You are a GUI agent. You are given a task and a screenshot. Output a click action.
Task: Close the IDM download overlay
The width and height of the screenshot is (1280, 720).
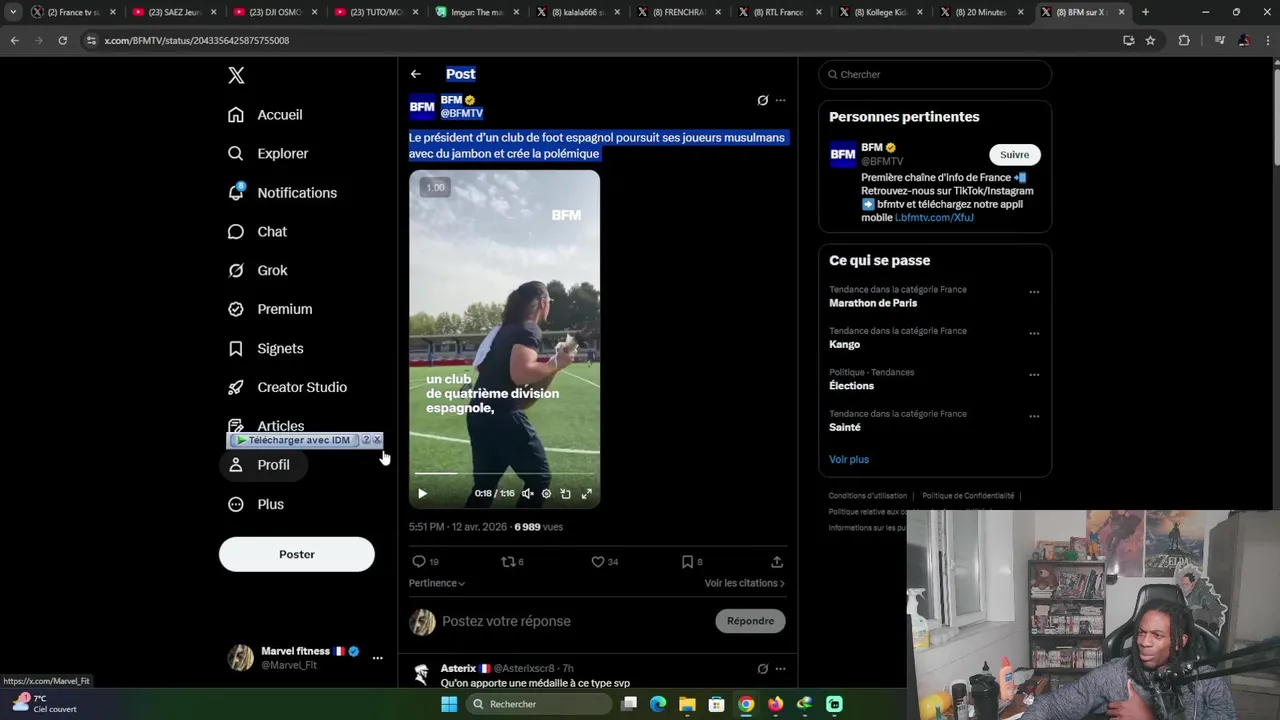pyautogui.click(x=377, y=440)
